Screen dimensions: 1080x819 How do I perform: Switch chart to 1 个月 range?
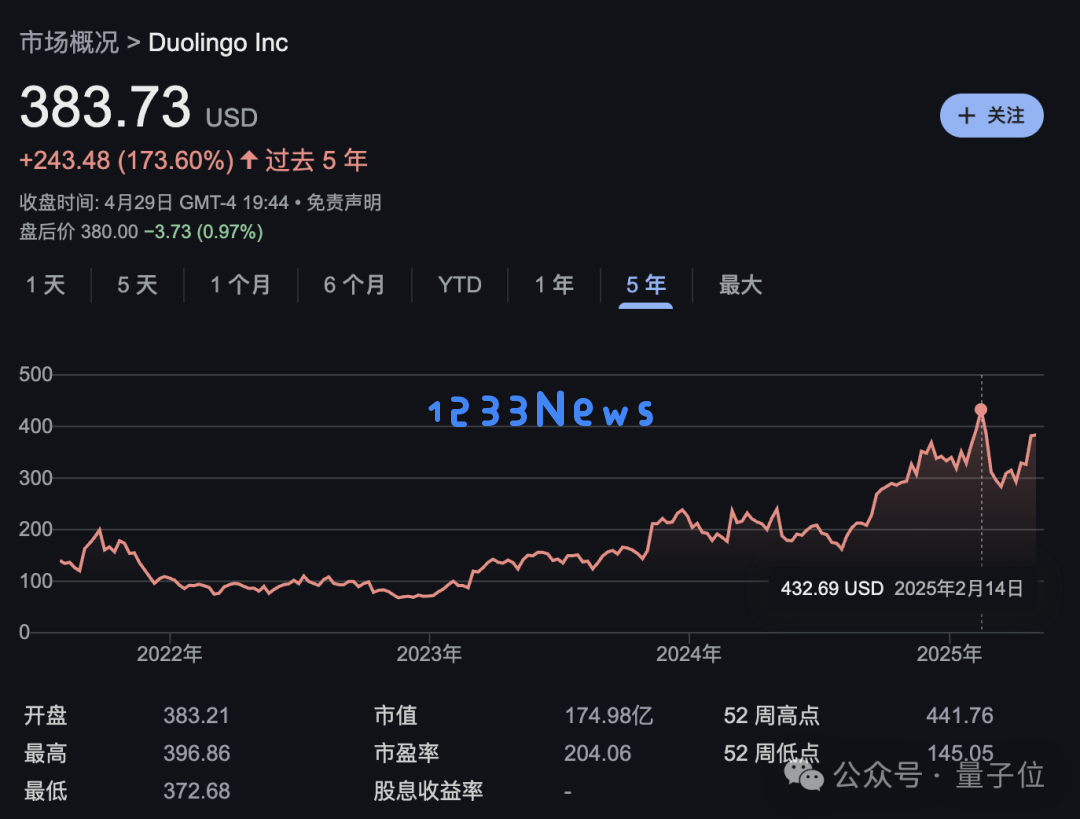(240, 284)
